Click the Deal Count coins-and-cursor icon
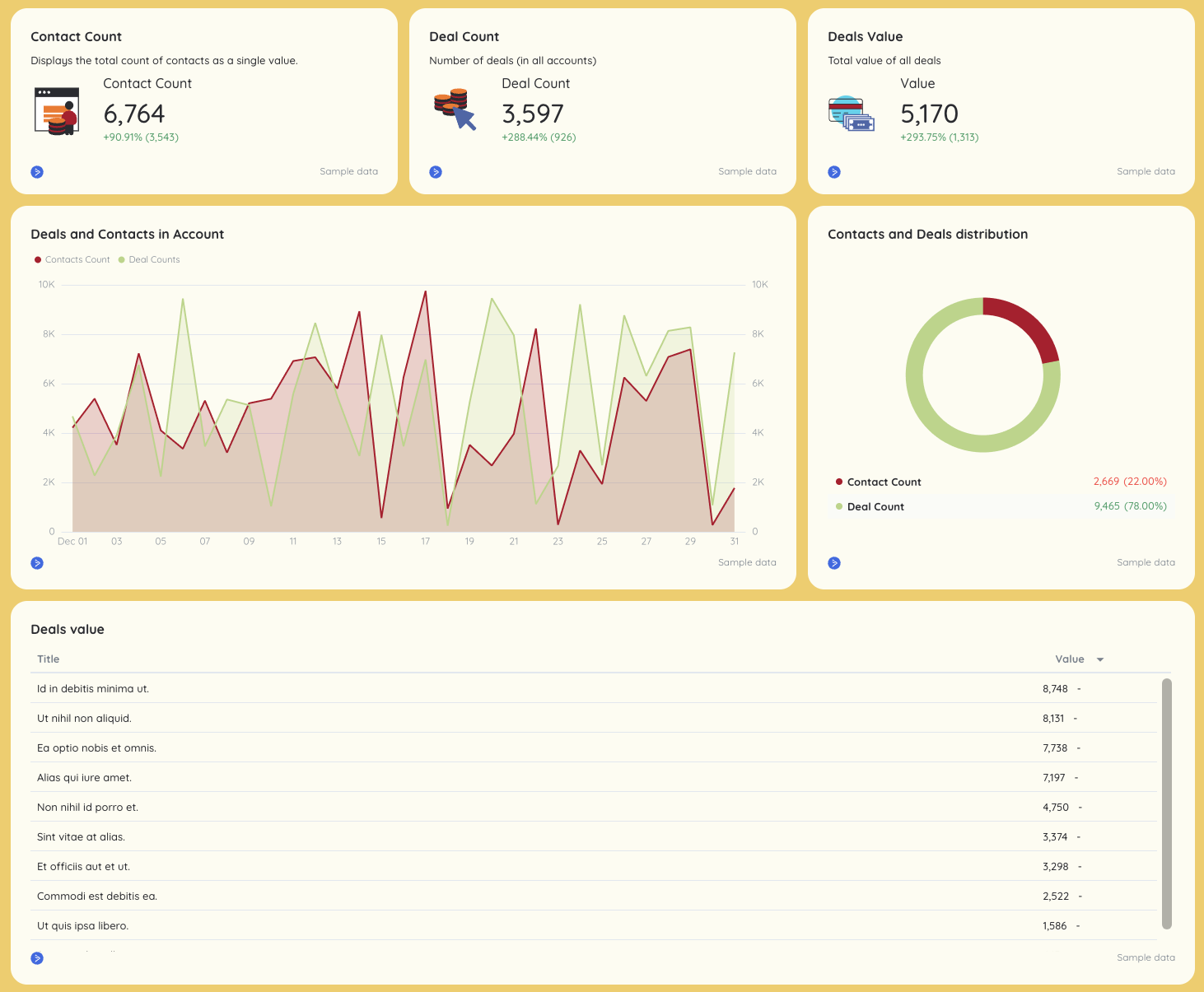This screenshot has height=992, width=1204. pos(454,109)
